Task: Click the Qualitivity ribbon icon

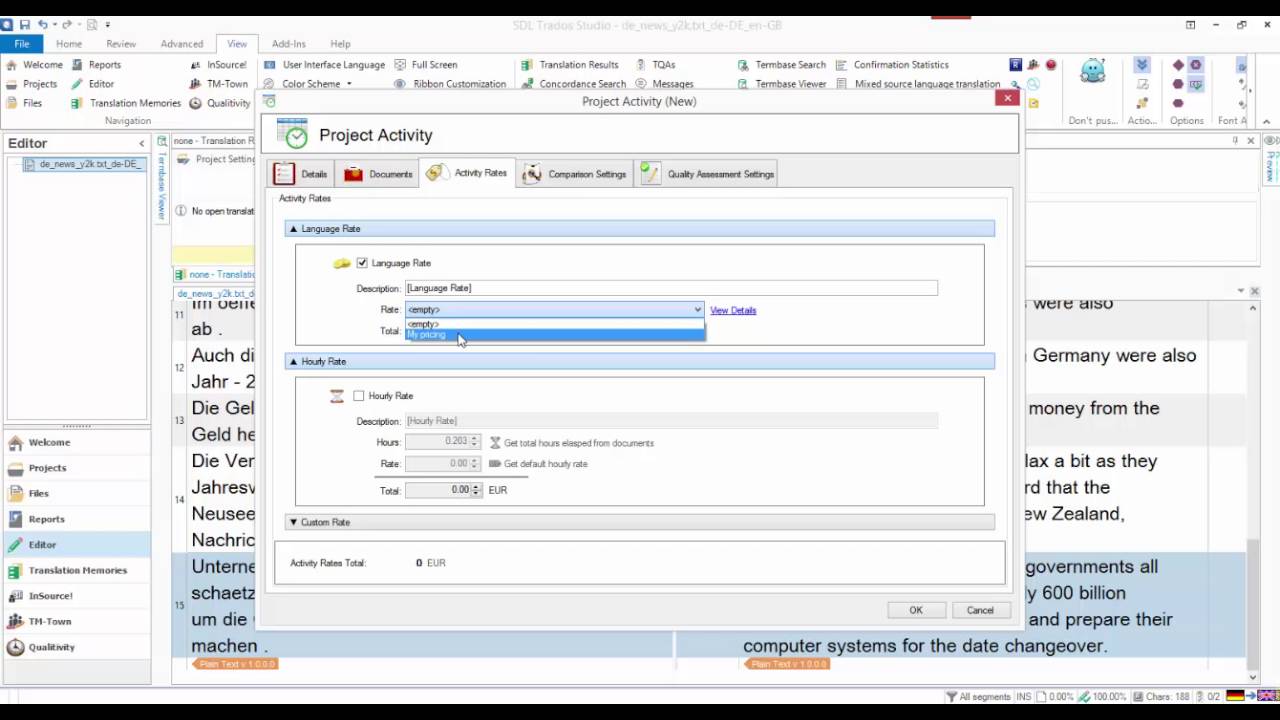Action: coord(196,103)
